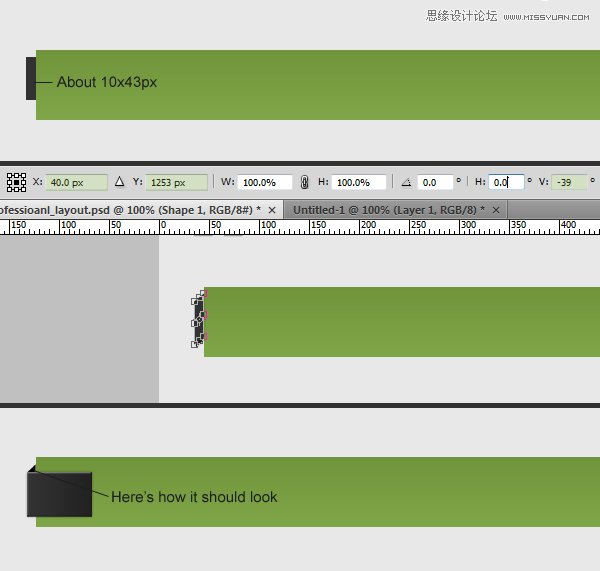
Task: Toggle the maintain aspect ratio chain link
Action: pos(304,182)
